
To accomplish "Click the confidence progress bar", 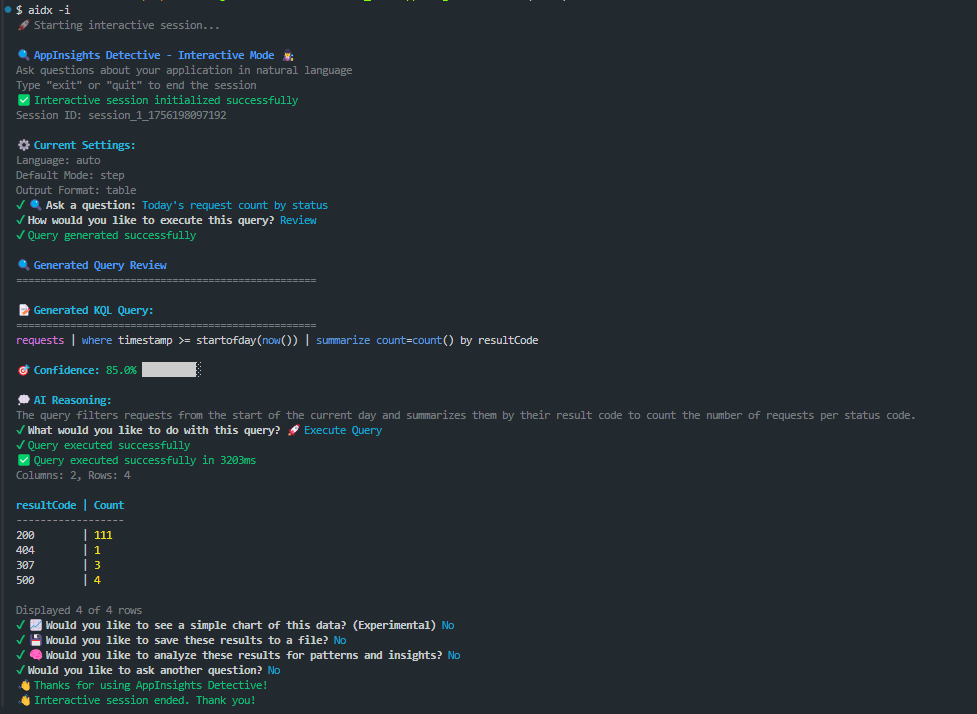I will 171,369.
